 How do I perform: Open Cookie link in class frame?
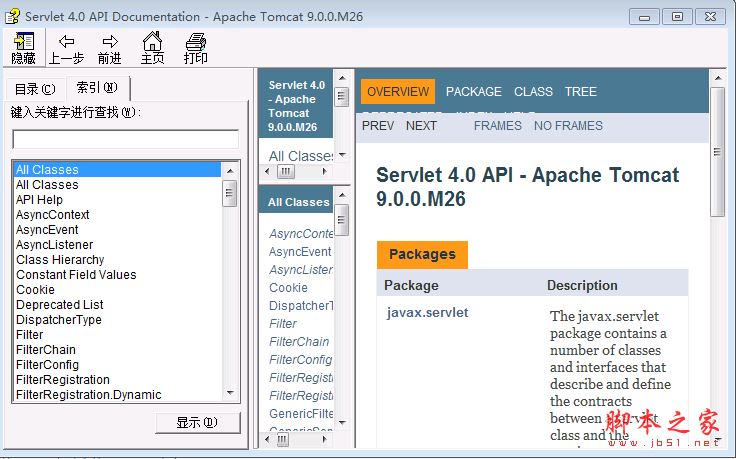click(x=288, y=288)
